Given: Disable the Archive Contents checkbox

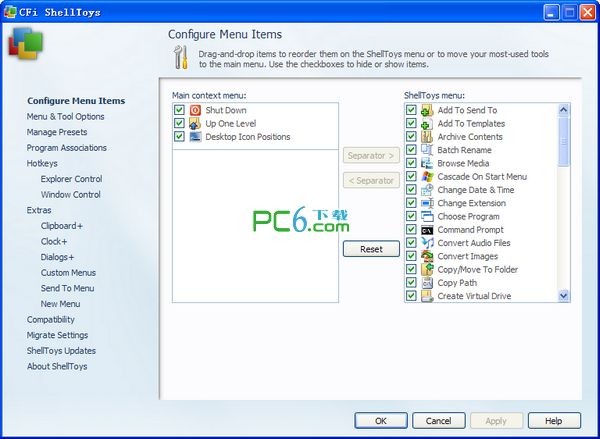Looking at the screenshot, I should (411, 137).
